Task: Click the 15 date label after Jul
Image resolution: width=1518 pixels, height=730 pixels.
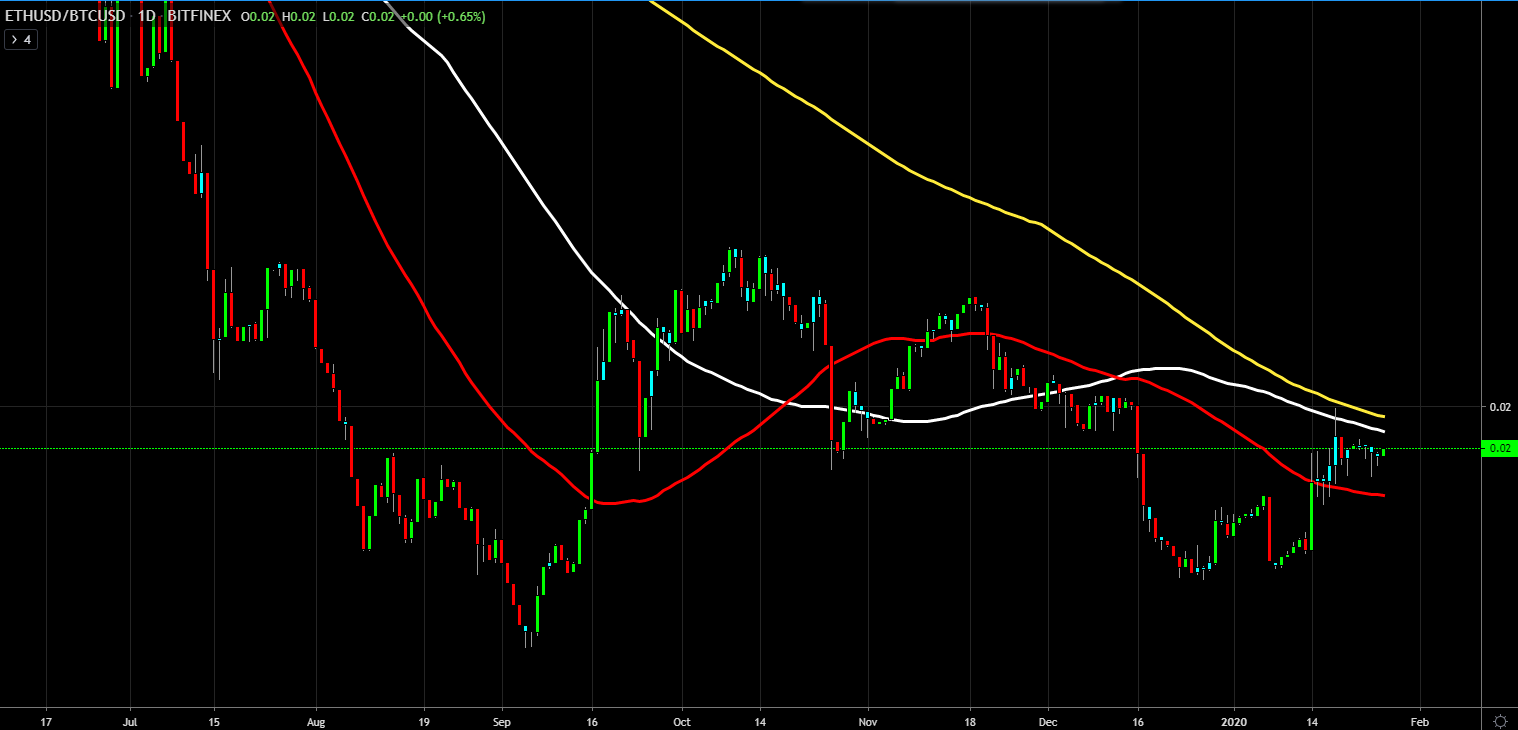Action: (x=213, y=720)
